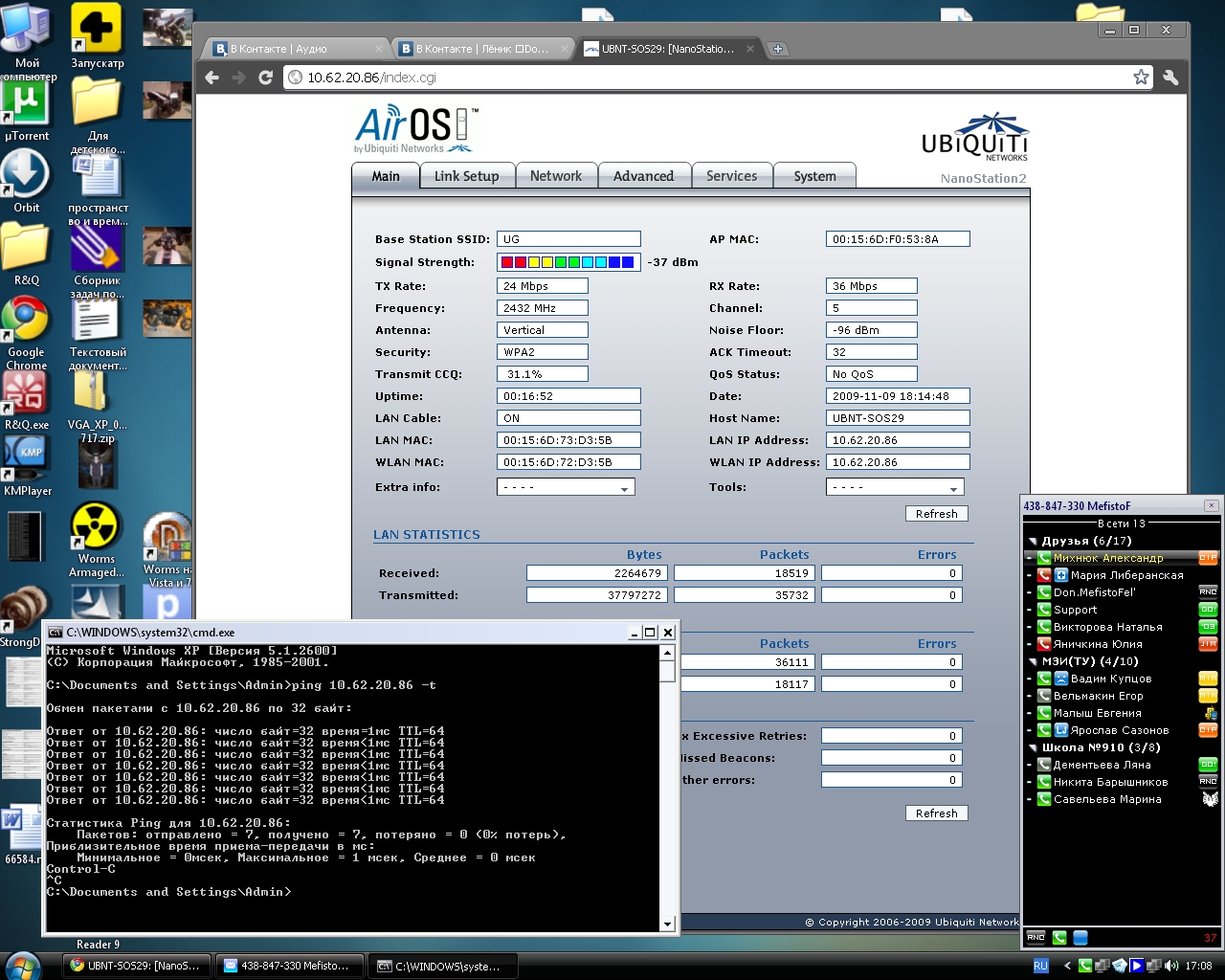Viewport: 1225px width, 980px height.
Task: Click the 17:08 clock in the taskbar
Action: click(x=1198, y=966)
